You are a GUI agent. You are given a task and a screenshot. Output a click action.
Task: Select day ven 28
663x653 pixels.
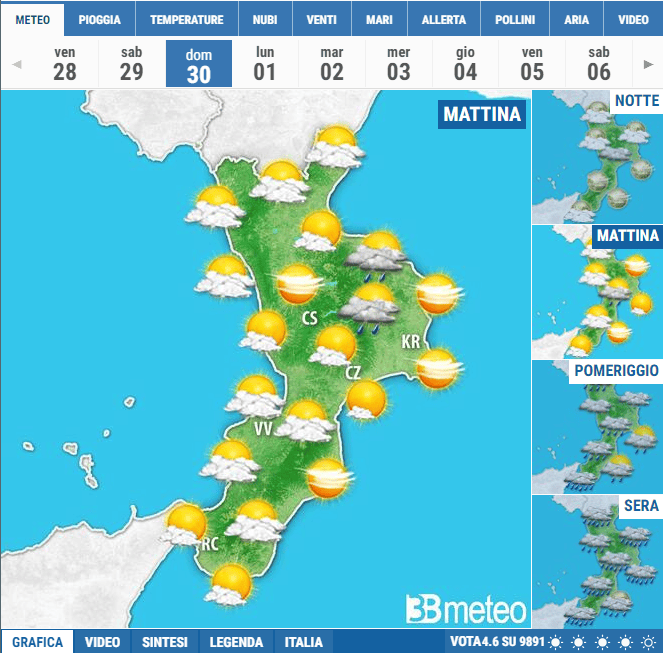point(65,64)
